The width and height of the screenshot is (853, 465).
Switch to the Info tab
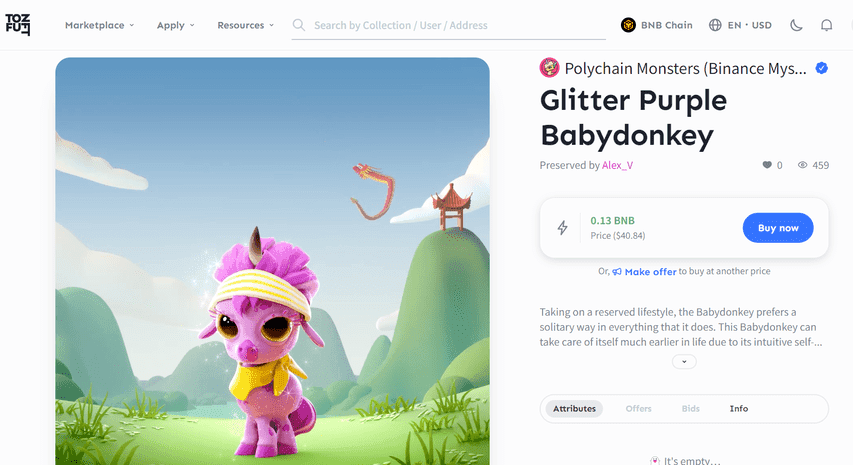coord(739,408)
